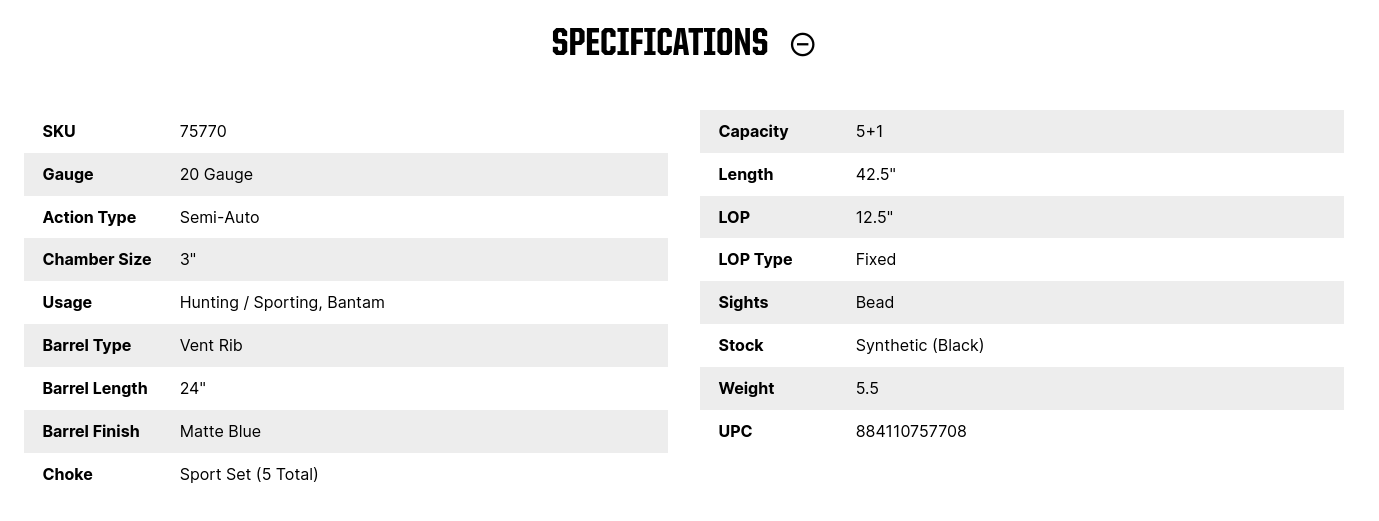Image resolution: width=1379 pixels, height=521 pixels.
Task: Click the Chamber Size label
Action: (x=97, y=259)
